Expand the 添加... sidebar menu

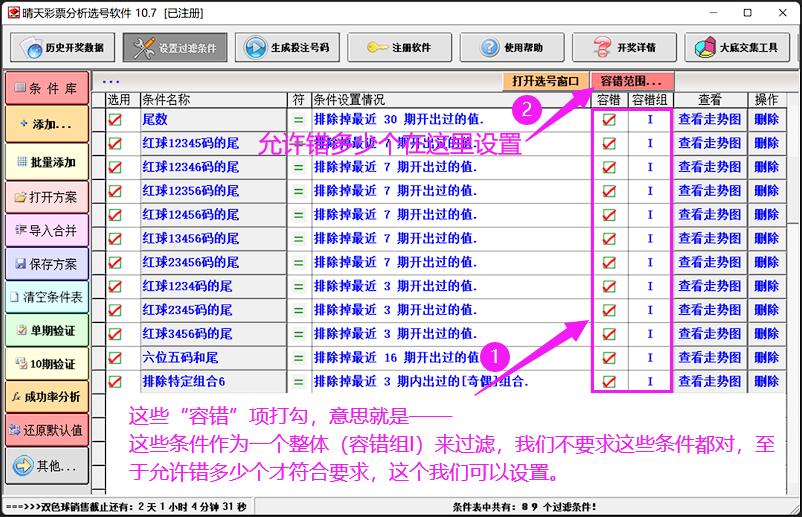[47, 124]
